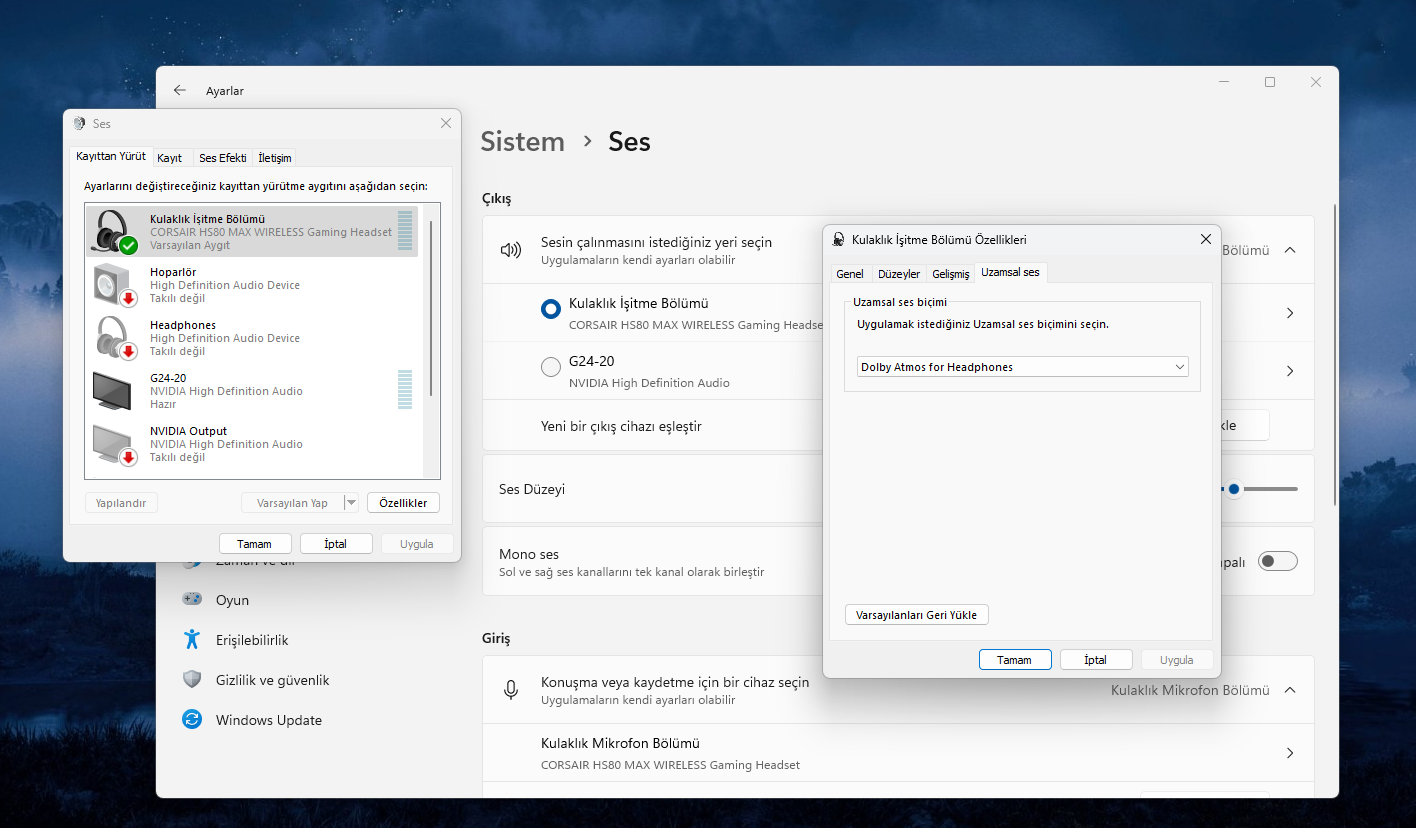Open Oyun settings in the sidebar
The width and height of the screenshot is (1416, 828).
(232, 600)
